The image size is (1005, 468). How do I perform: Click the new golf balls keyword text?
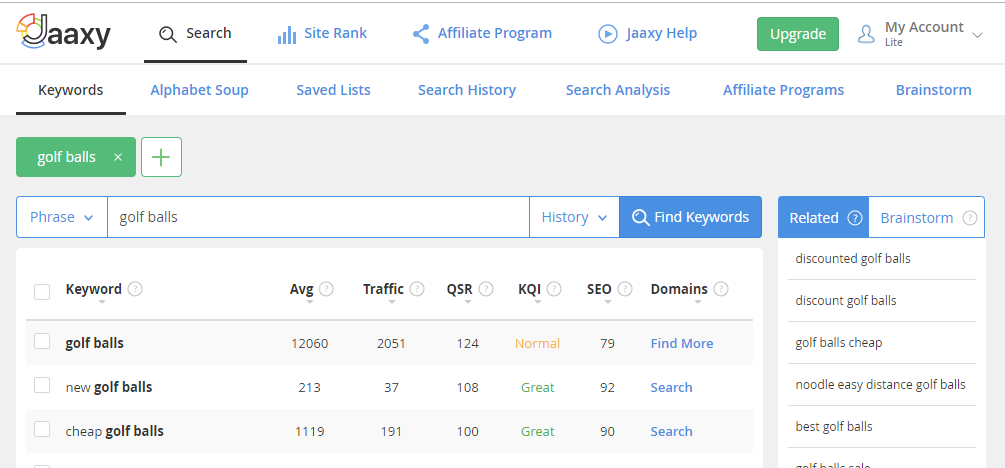click(109, 387)
